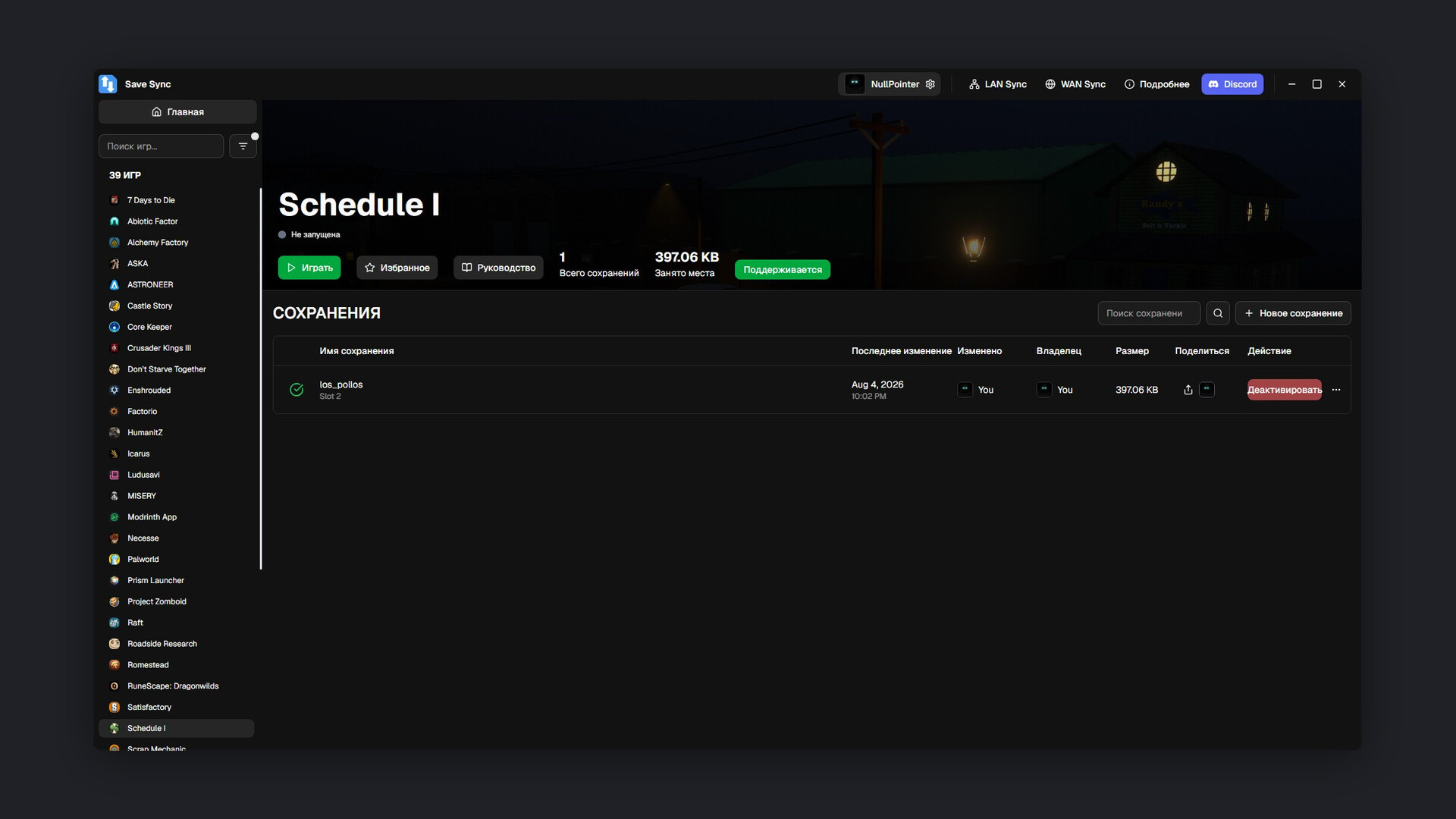Select Alchemy Factory in game list

tap(176, 243)
